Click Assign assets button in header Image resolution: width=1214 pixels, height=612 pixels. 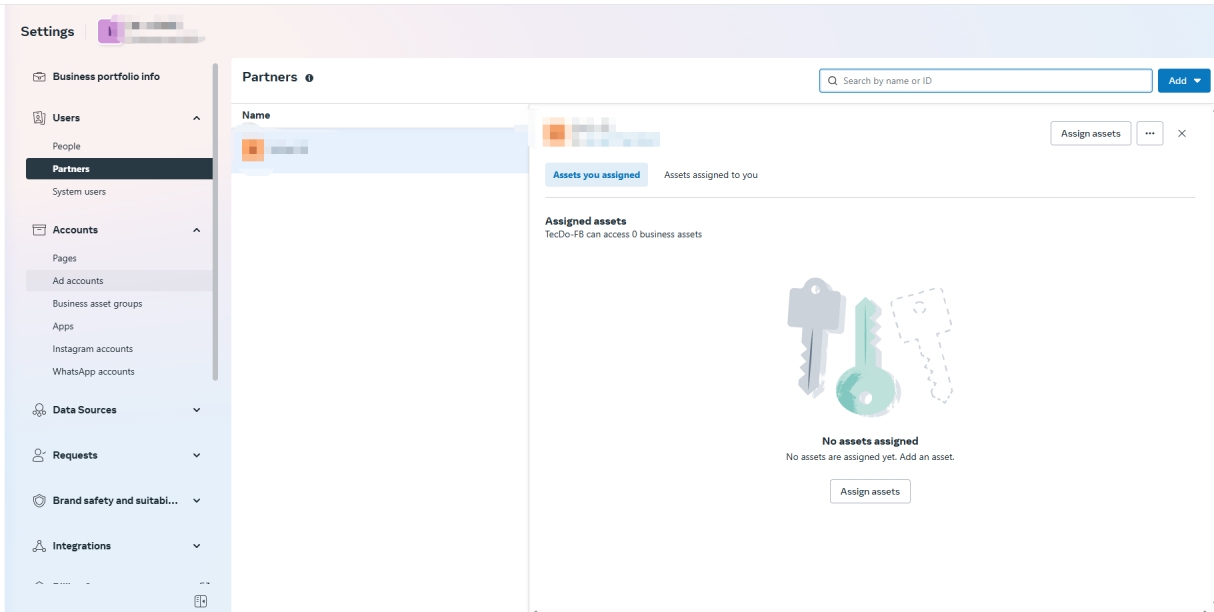(x=1090, y=133)
